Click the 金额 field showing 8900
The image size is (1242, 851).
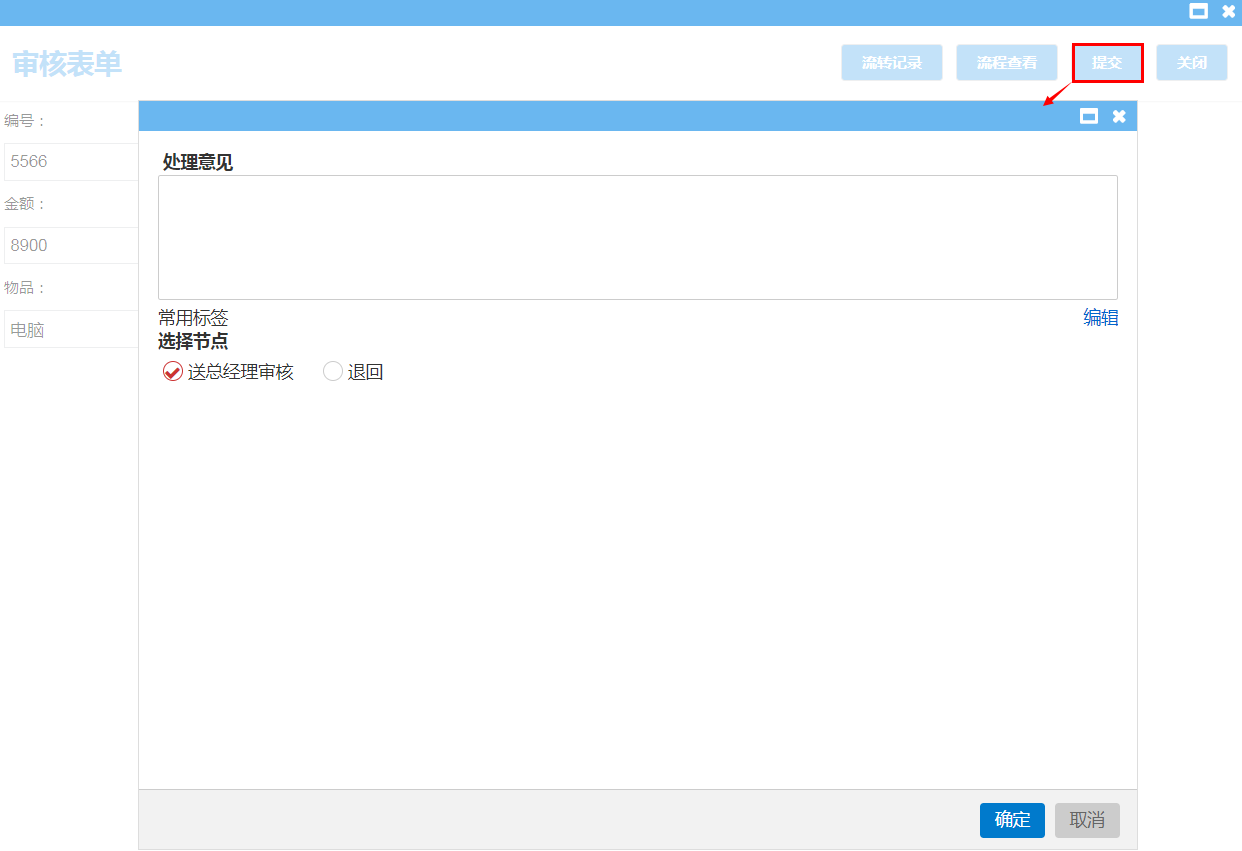pyautogui.click(x=70, y=245)
